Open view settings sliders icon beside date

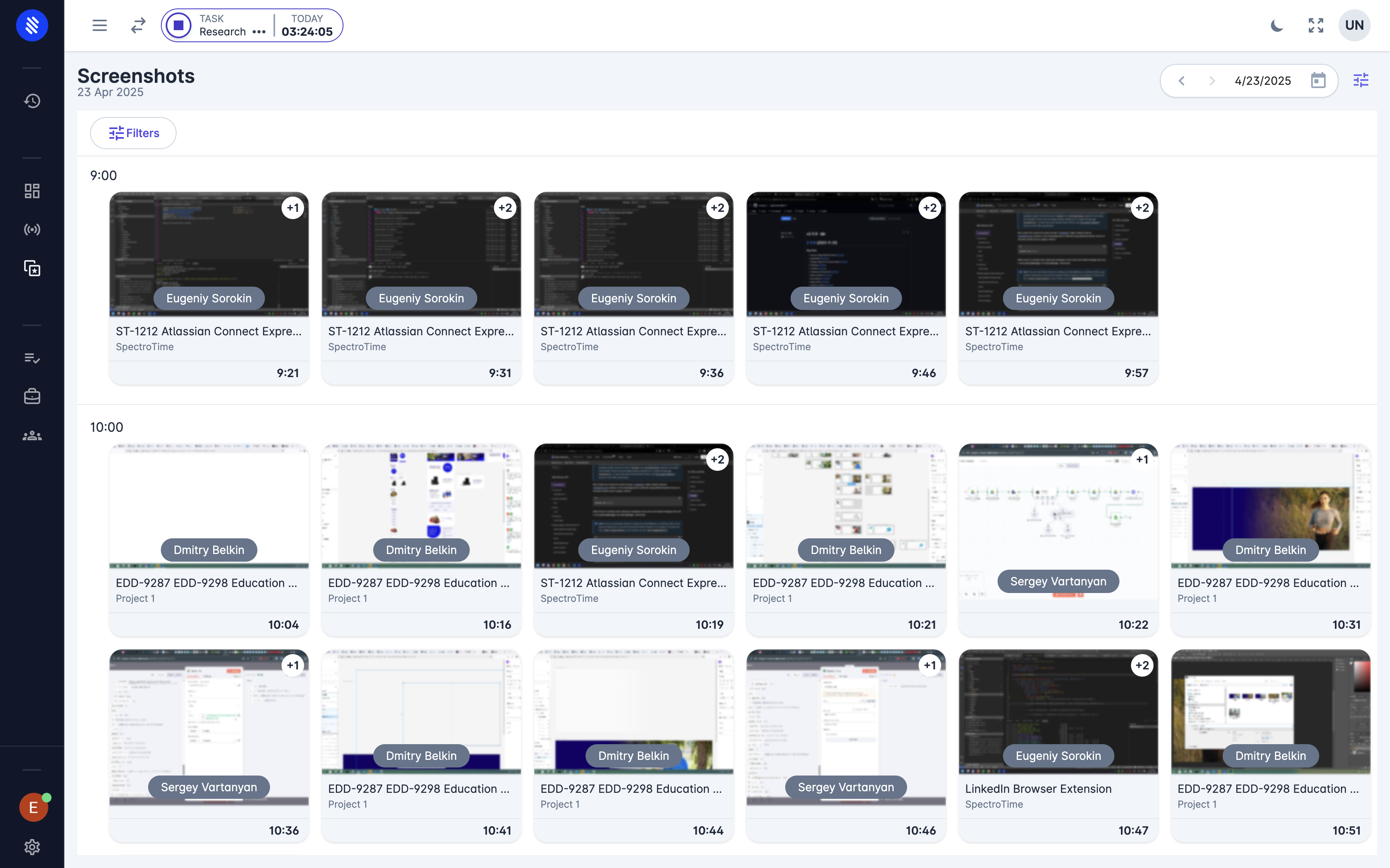[x=1360, y=80]
